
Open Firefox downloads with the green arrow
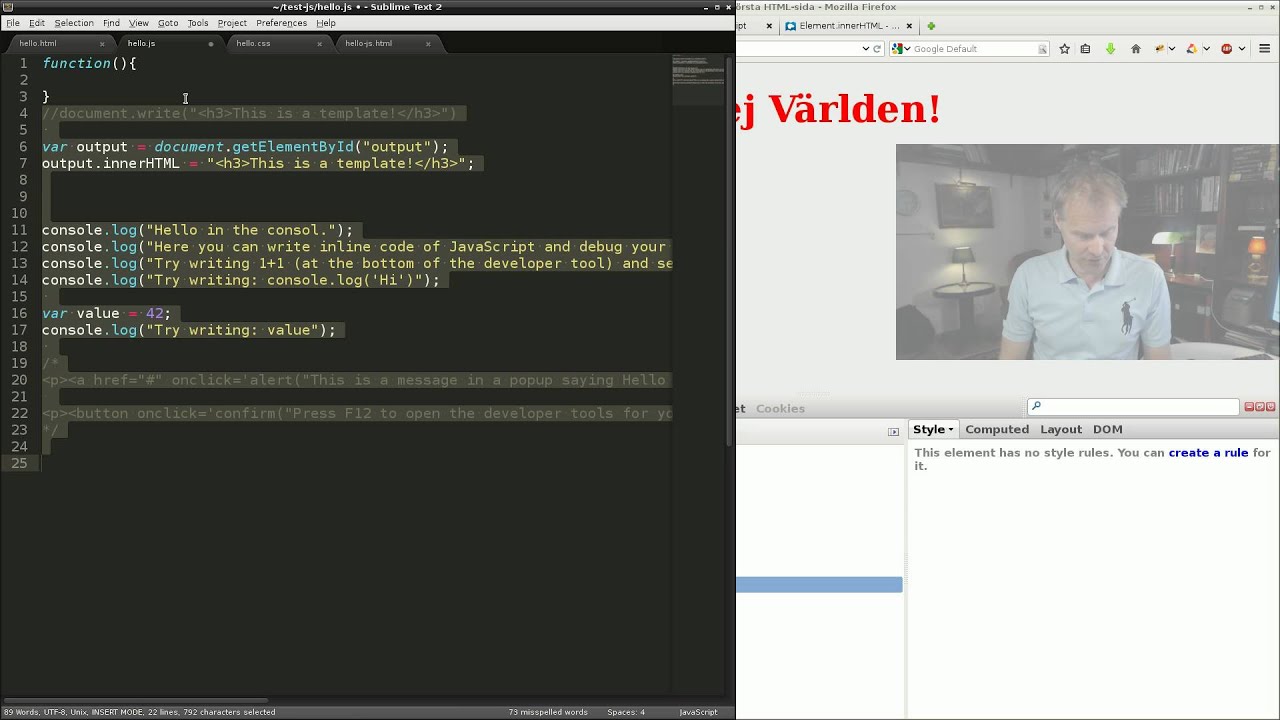1110,49
